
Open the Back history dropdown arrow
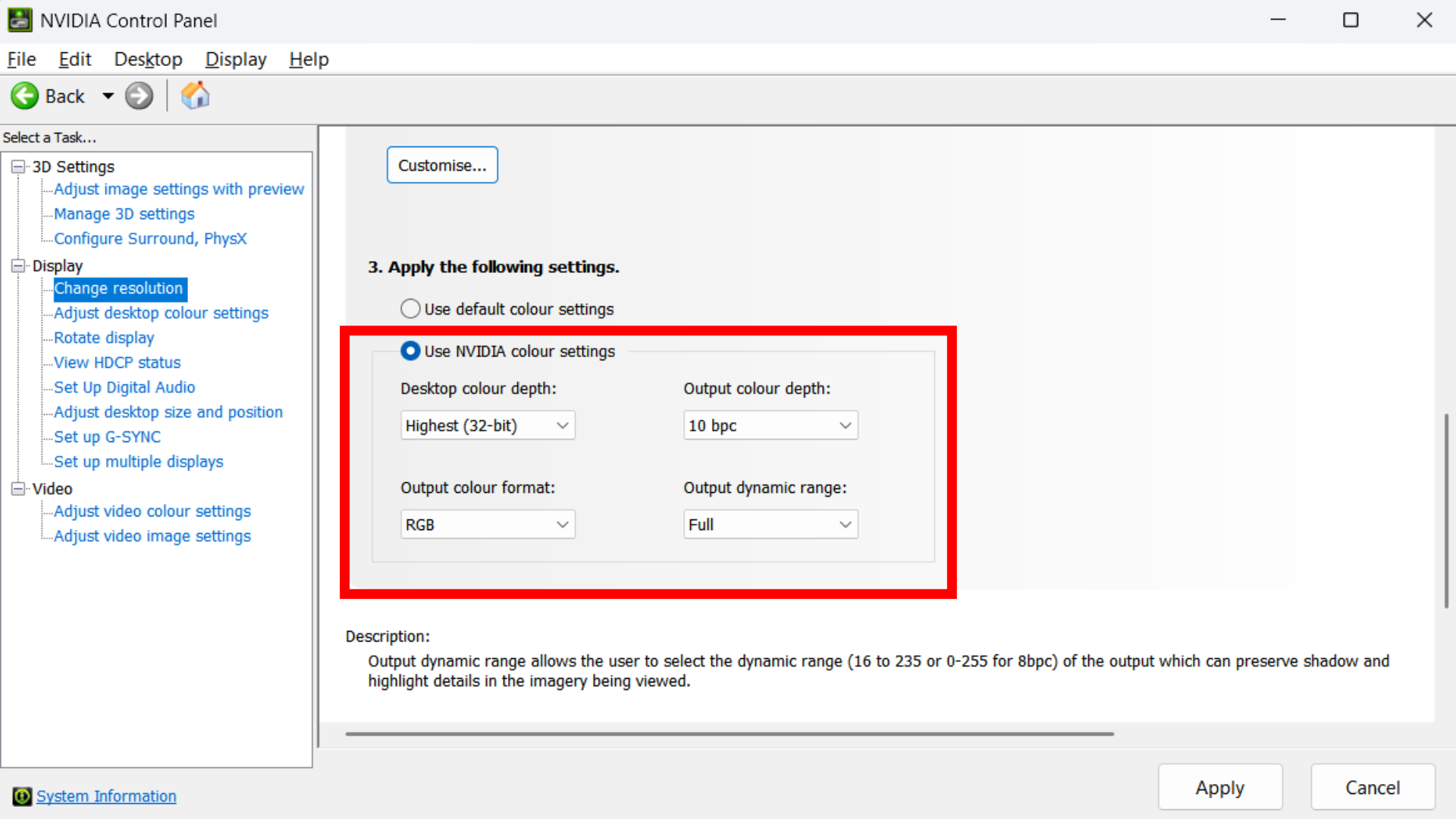108,96
